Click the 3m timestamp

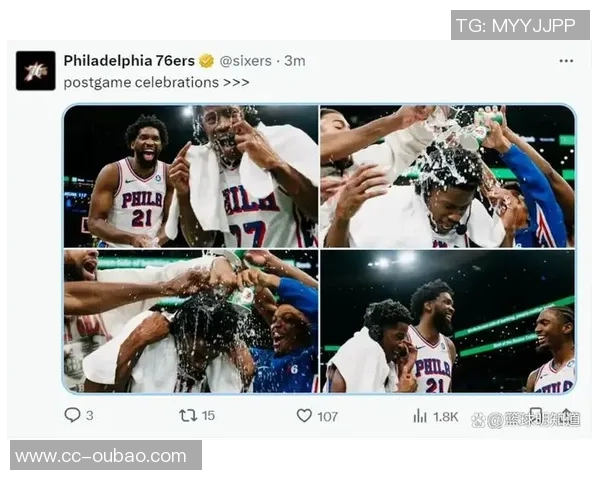295,61
